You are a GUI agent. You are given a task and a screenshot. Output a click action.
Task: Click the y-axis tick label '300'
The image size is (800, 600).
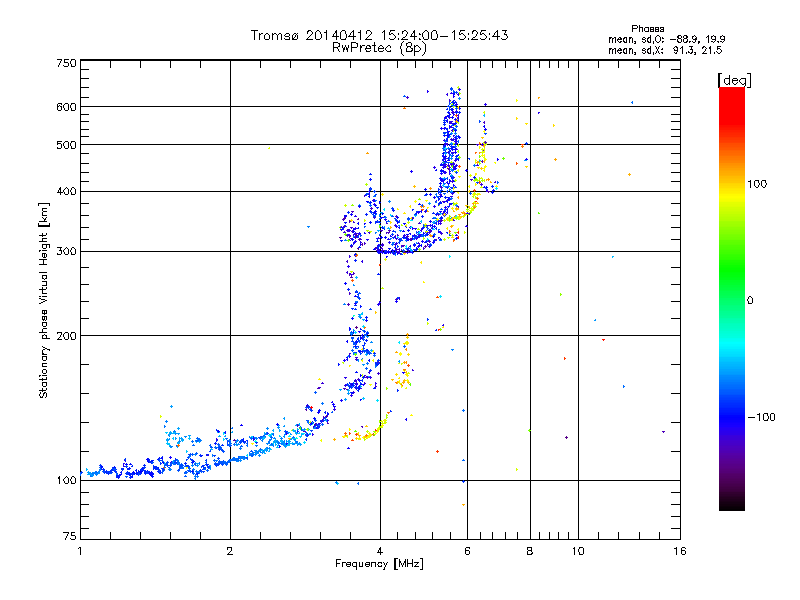[x=66, y=252]
